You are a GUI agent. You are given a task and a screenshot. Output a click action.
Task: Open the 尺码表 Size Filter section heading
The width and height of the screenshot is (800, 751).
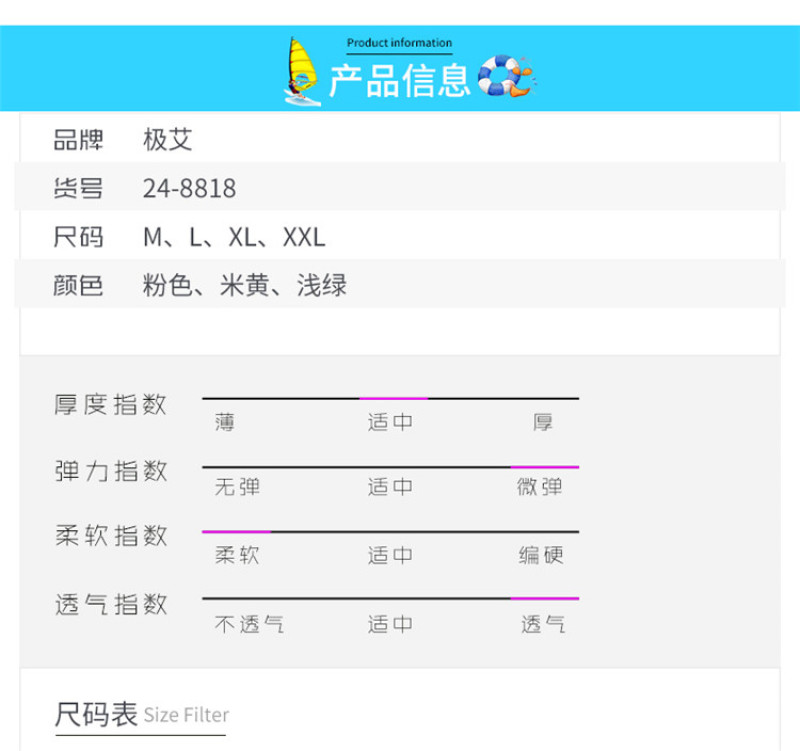pyautogui.click(x=140, y=715)
